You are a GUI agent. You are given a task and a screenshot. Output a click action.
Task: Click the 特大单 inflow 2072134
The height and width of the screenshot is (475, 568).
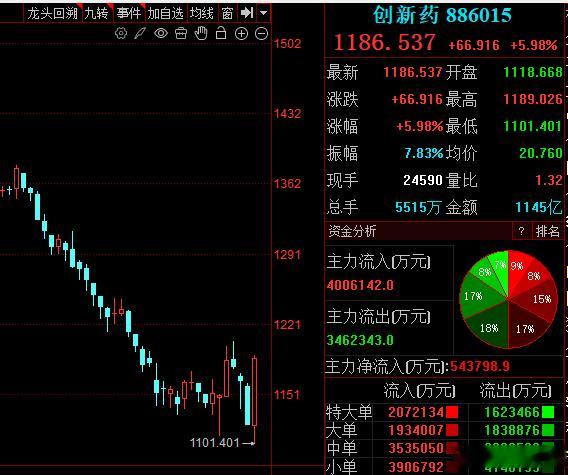tap(416, 412)
